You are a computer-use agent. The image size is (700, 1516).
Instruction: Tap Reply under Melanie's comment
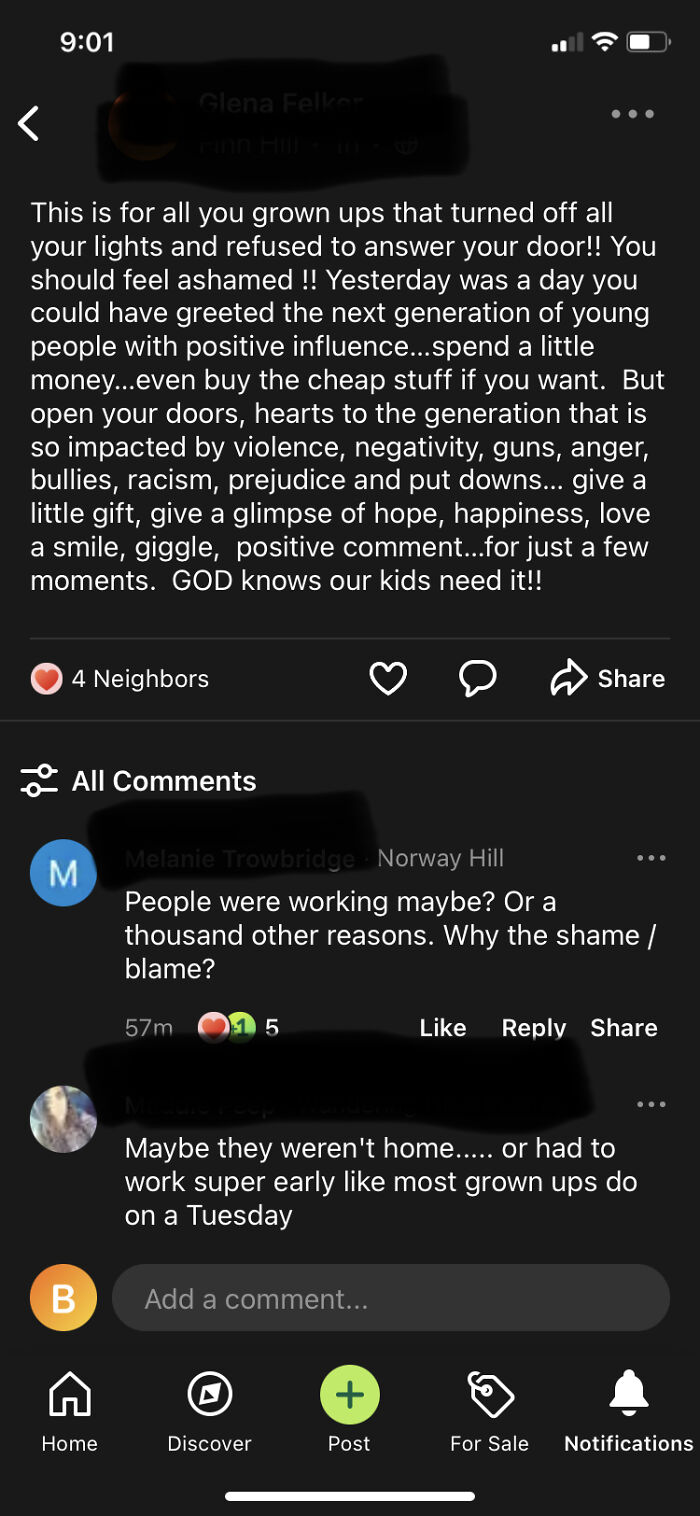pos(533,1027)
